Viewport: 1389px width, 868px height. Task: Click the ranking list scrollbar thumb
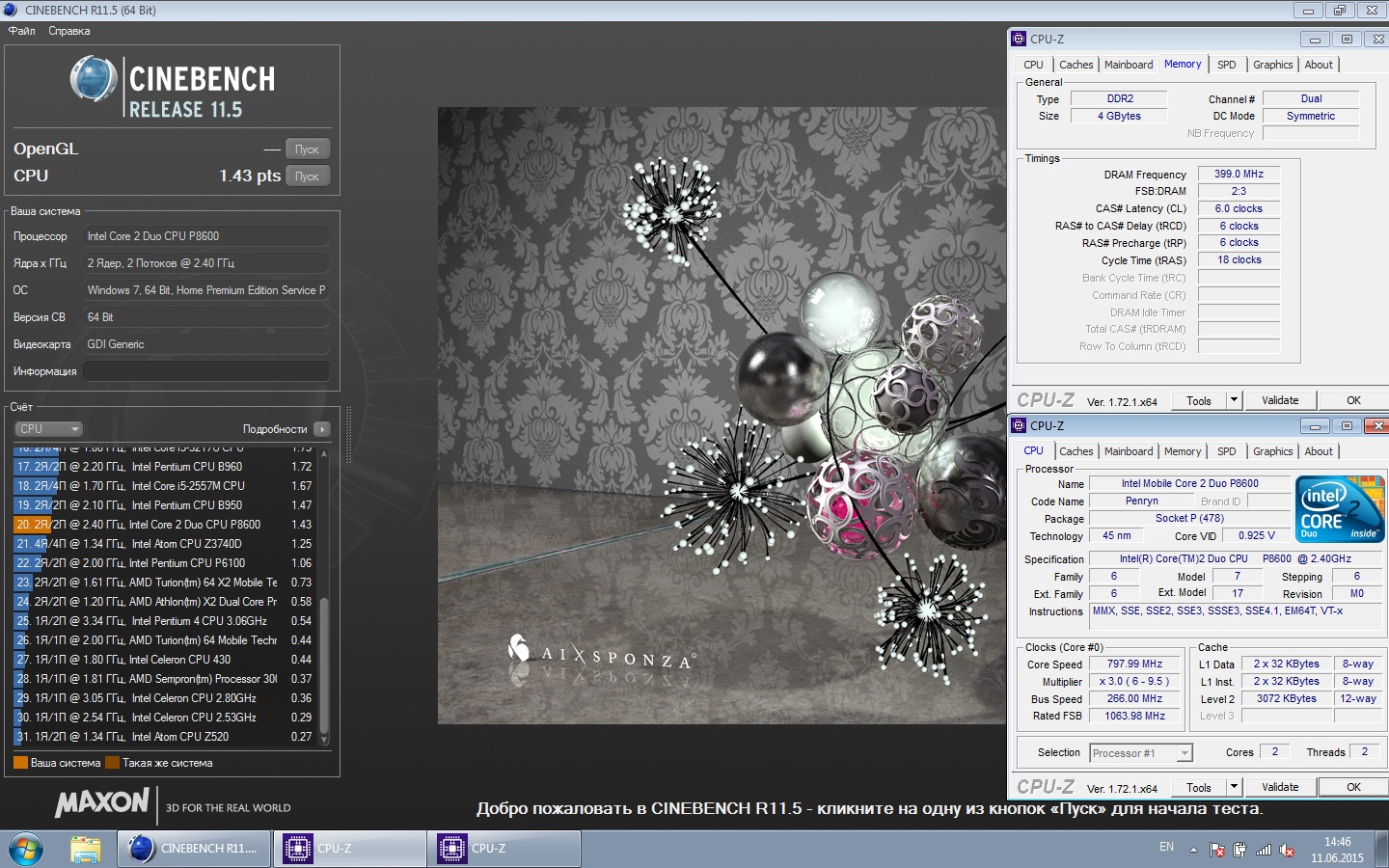(324, 665)
